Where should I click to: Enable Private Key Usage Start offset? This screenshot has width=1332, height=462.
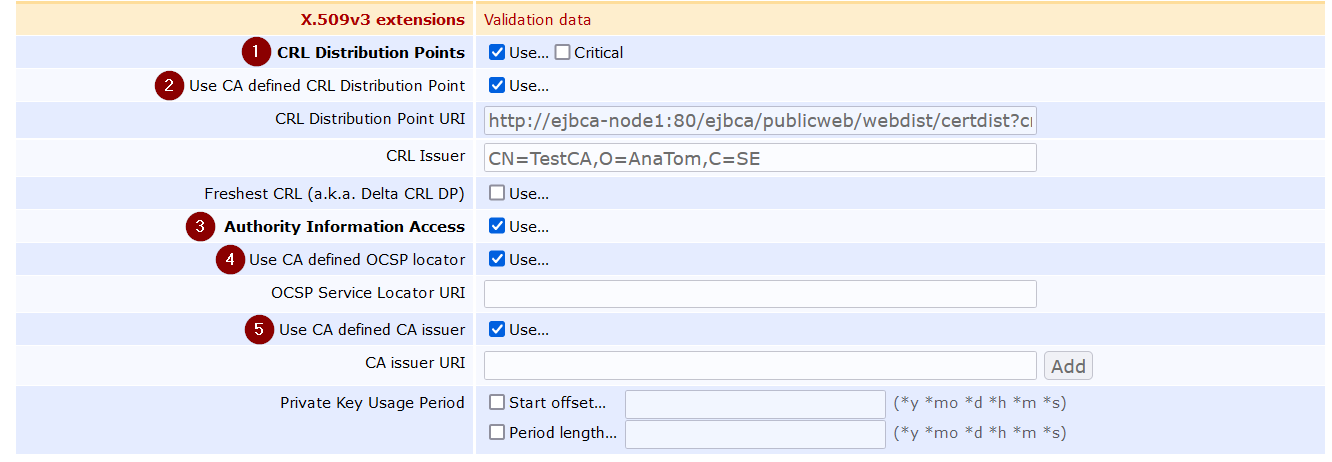[x=497, y=403]
